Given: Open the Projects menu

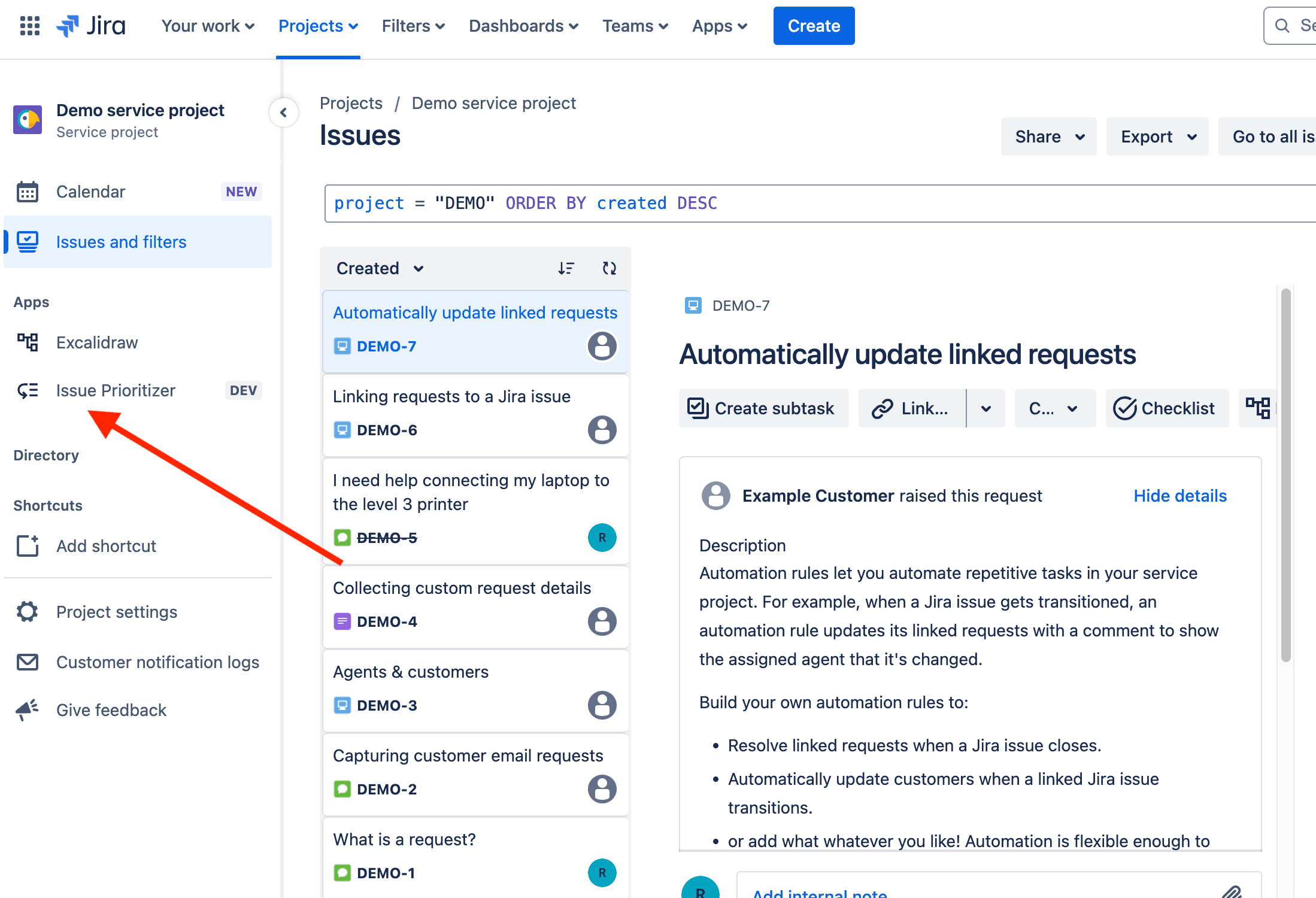Looking at the screenshot, I should click(318, 26).
